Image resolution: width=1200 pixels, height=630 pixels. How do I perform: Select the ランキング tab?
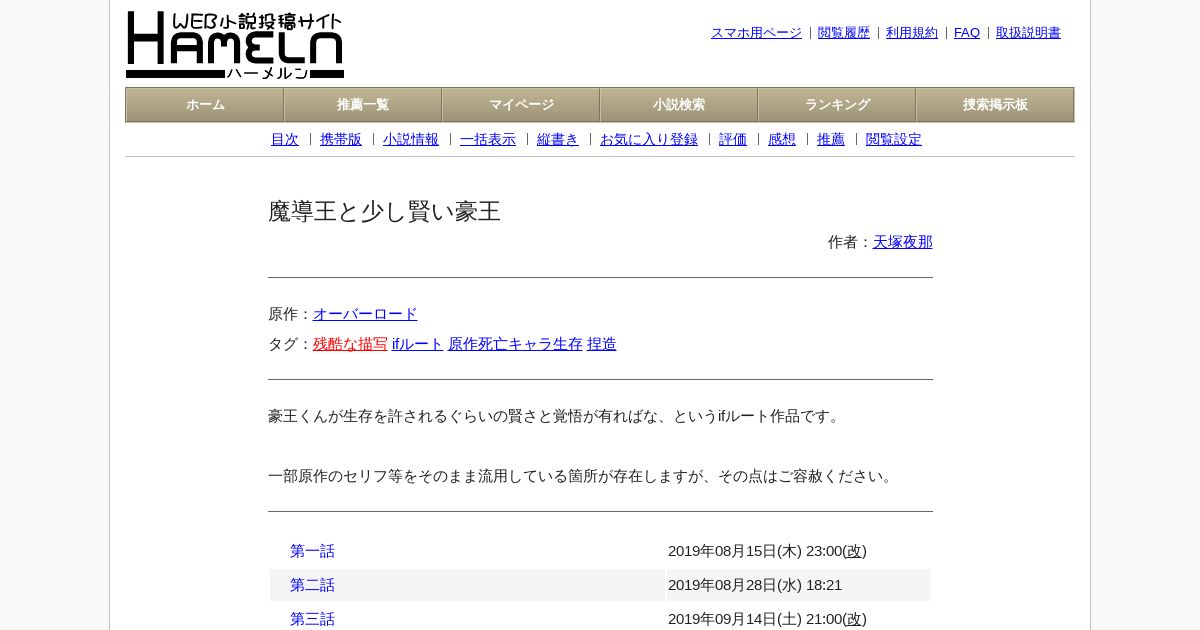coord(837,105)
